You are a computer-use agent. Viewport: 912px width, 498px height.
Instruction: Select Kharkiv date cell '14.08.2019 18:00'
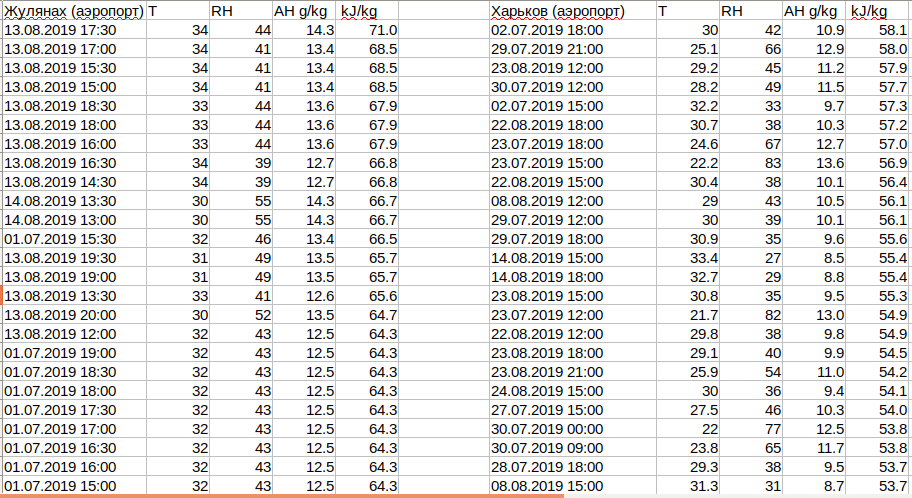pos(573,278)
